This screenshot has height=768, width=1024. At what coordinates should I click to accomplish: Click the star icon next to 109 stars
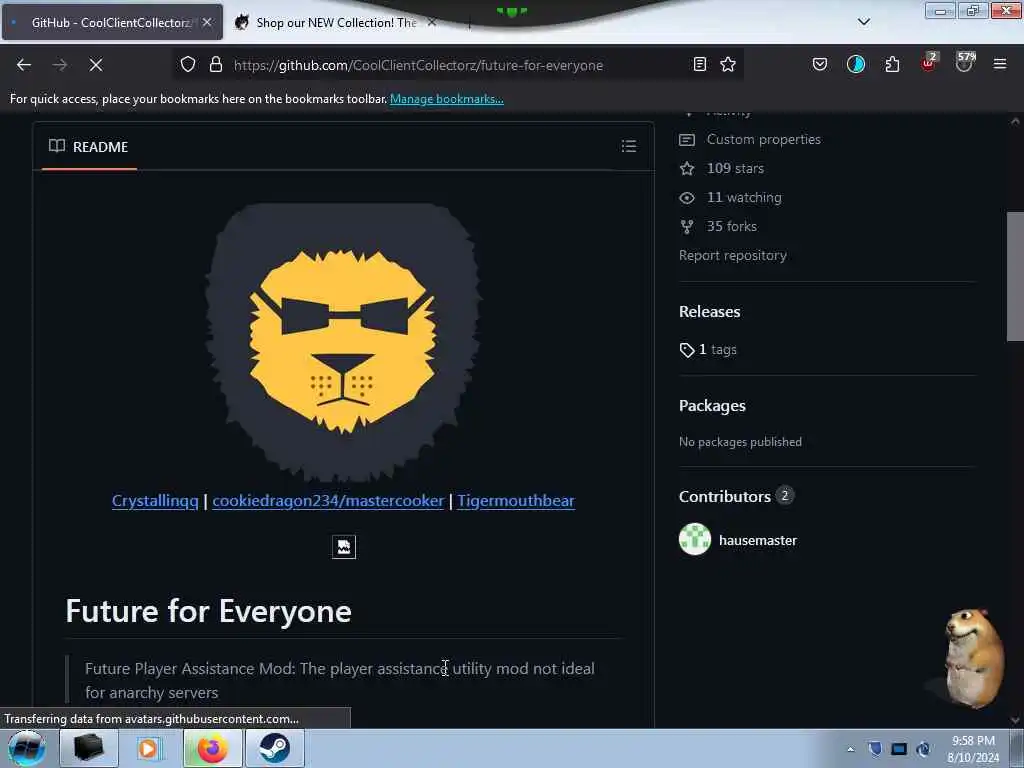687,168
